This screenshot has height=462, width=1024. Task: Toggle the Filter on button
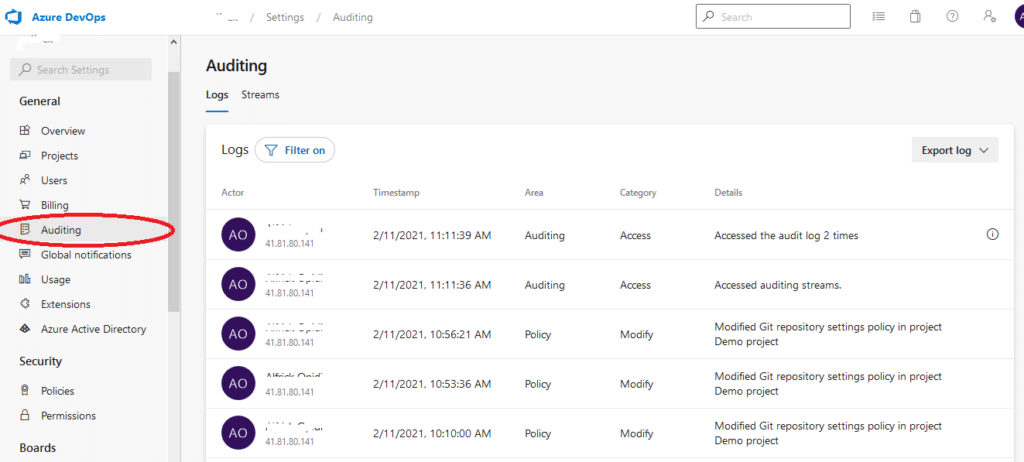click(x=295, y=150)
